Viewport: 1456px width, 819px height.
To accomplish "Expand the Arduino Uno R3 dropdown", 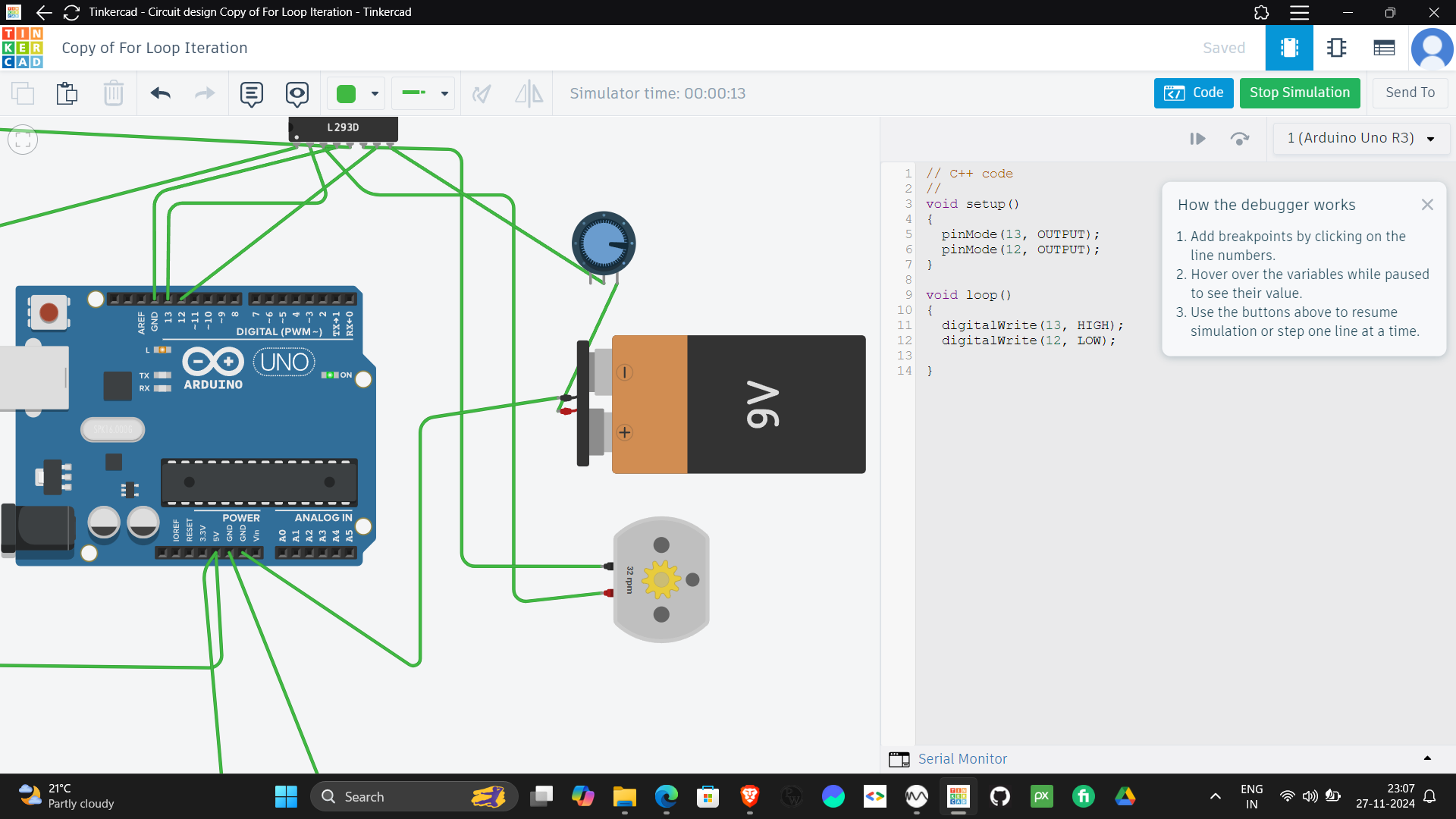I will [1432, 139].
